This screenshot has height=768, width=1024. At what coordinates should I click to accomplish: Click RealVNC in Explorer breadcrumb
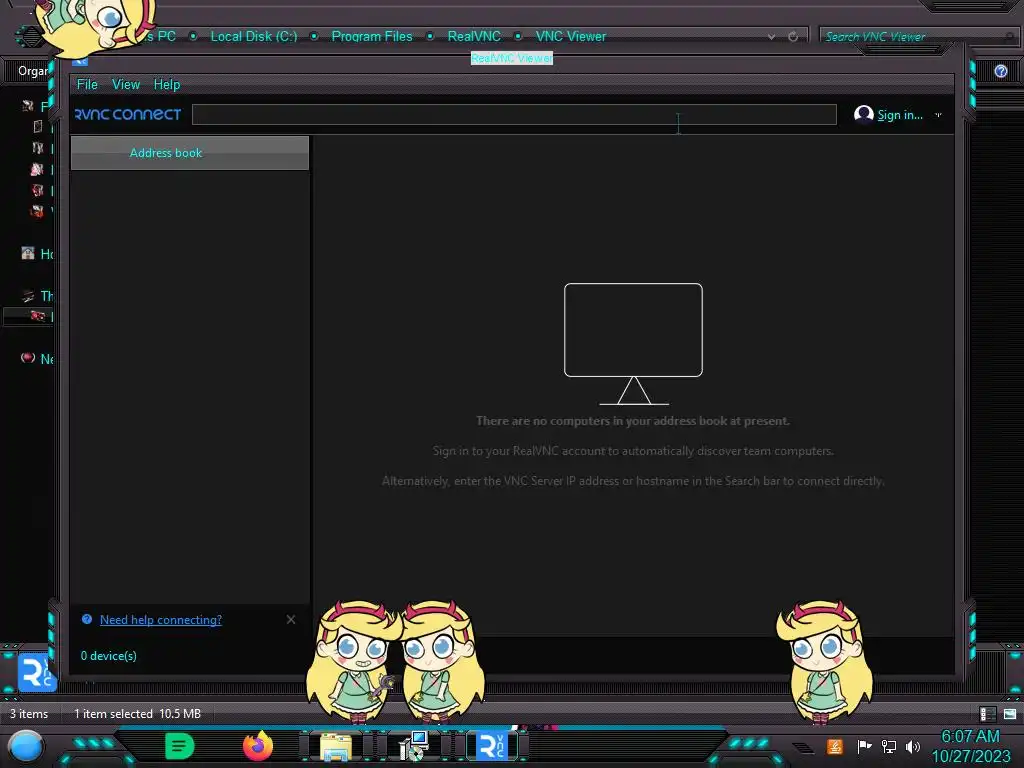click(474, 37)
